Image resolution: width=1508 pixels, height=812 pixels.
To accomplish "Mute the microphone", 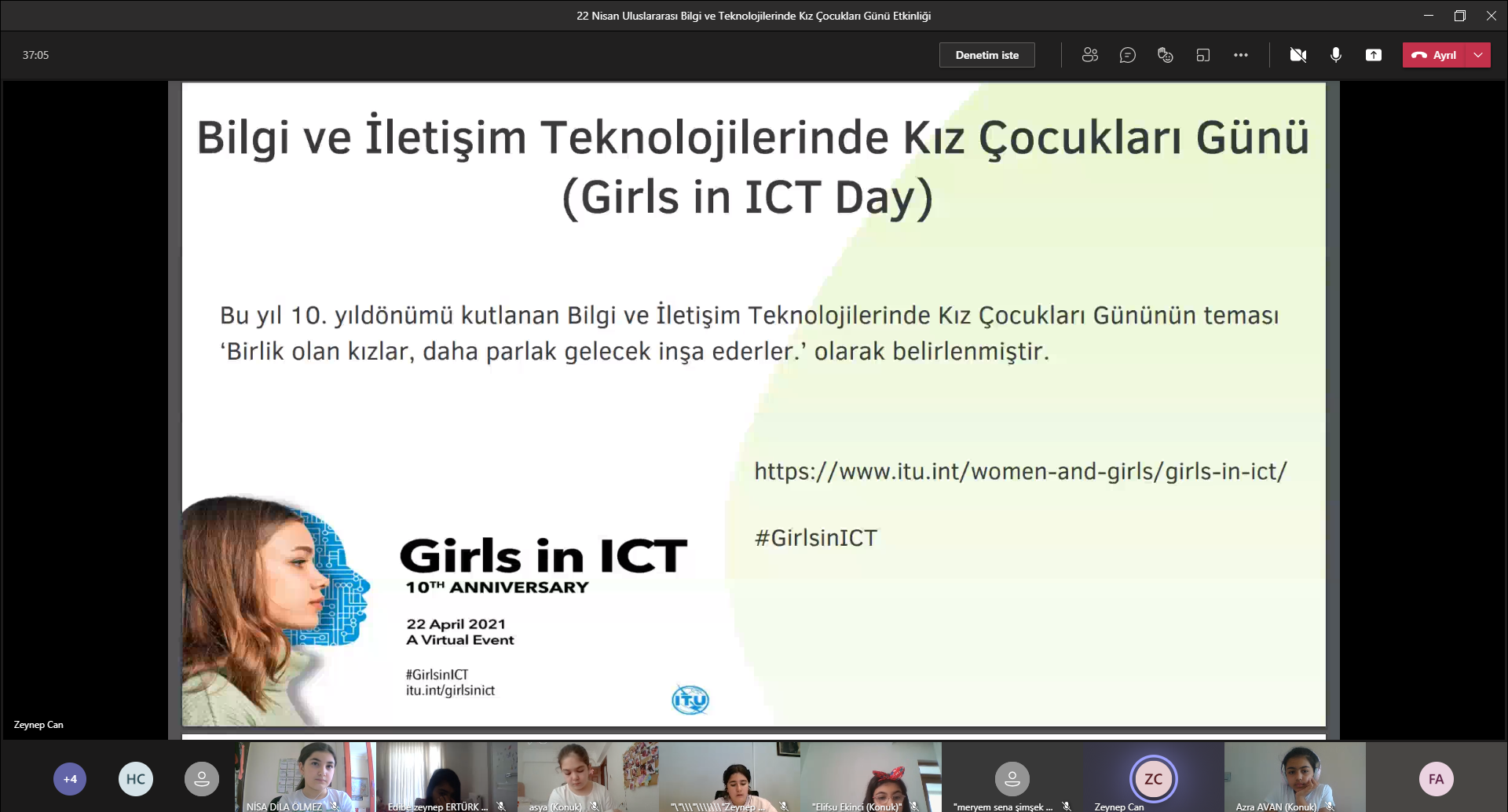I will point(1335,55).
